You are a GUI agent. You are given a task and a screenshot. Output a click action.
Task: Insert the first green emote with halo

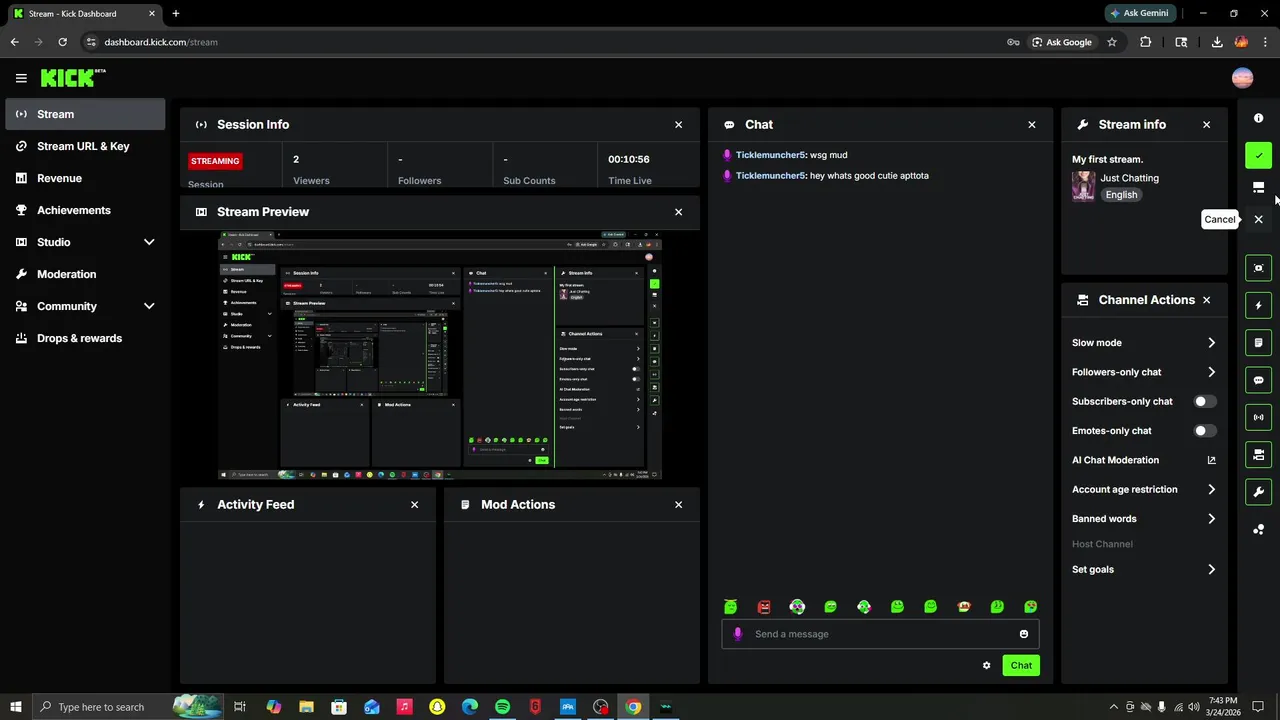tap(730, 607)
